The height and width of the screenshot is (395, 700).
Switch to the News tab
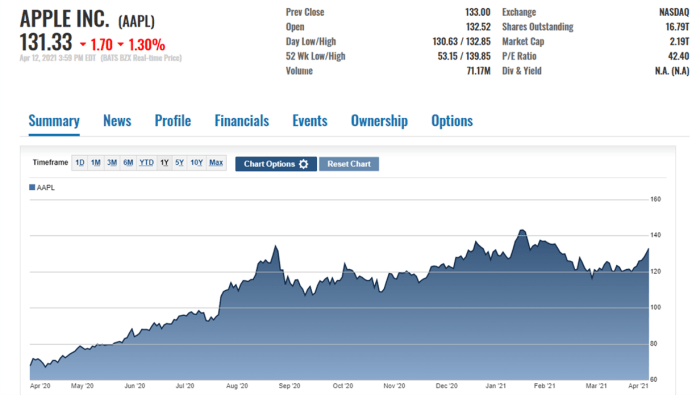click(x=117, y=121)
